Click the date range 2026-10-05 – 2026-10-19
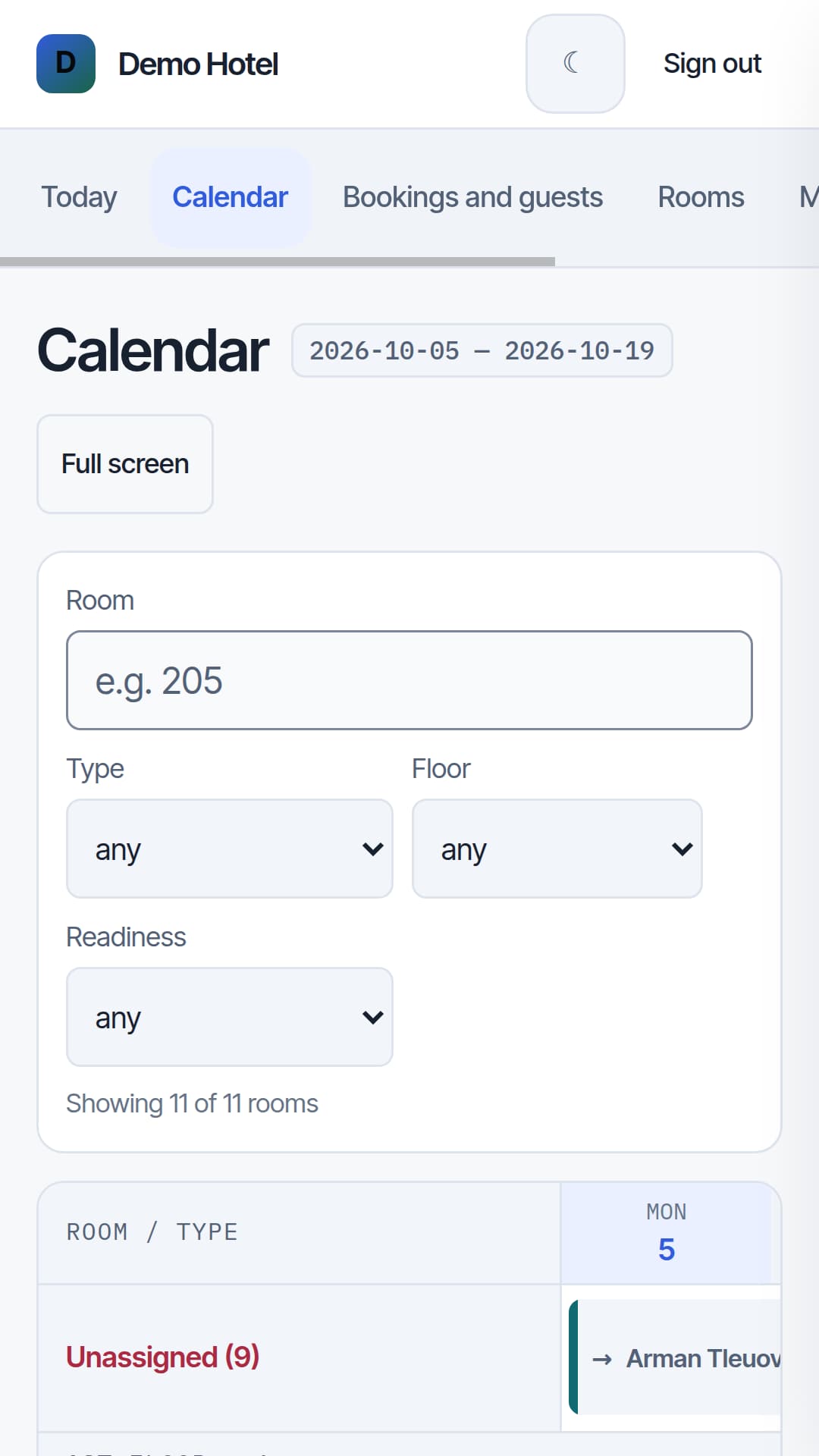The image size is (819, 1456). [482, 350]
